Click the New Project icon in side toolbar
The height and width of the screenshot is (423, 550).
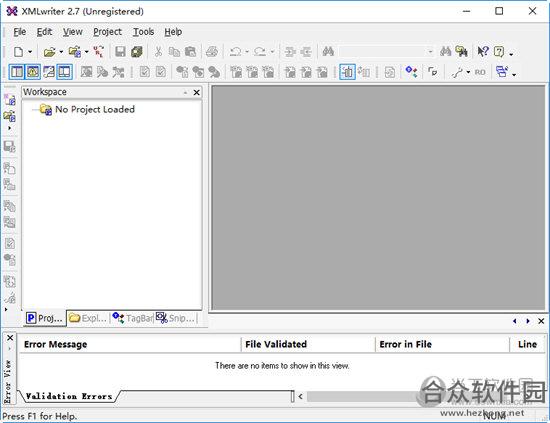click(x=9, y=100)
